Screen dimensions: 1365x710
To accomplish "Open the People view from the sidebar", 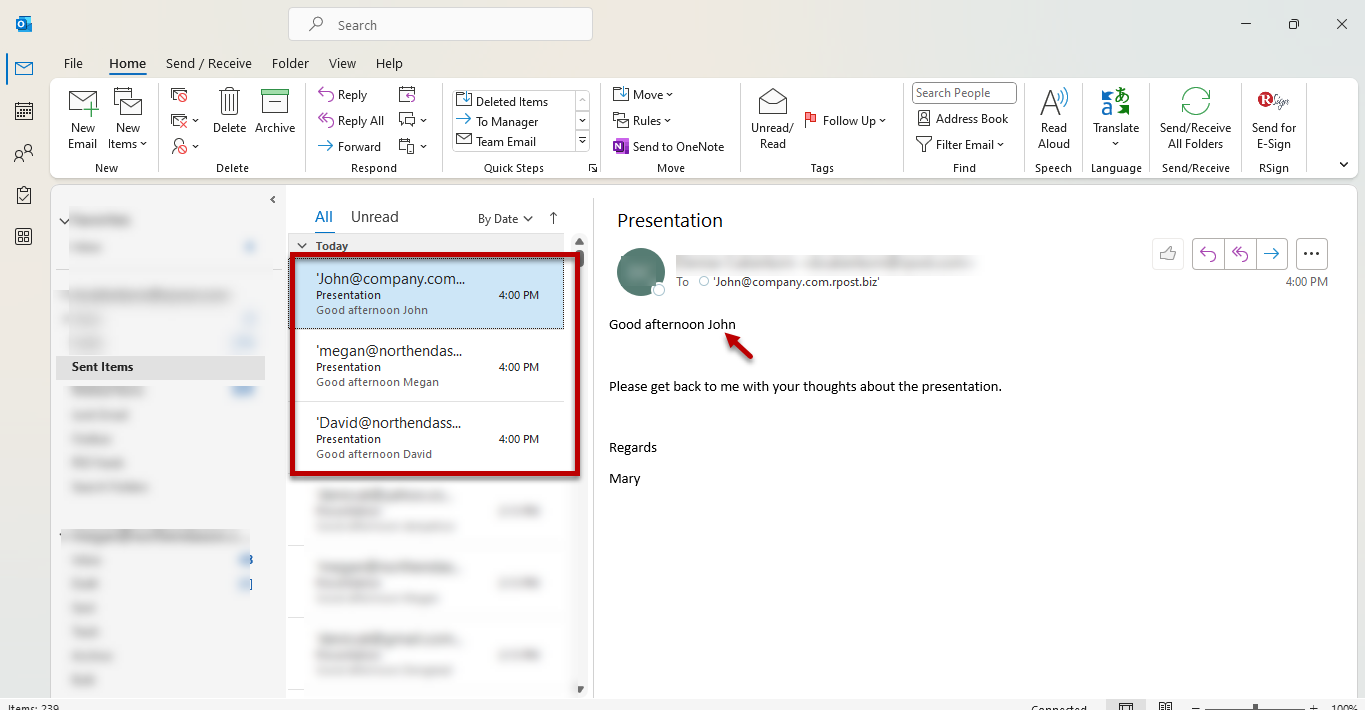I will point(24,153).
